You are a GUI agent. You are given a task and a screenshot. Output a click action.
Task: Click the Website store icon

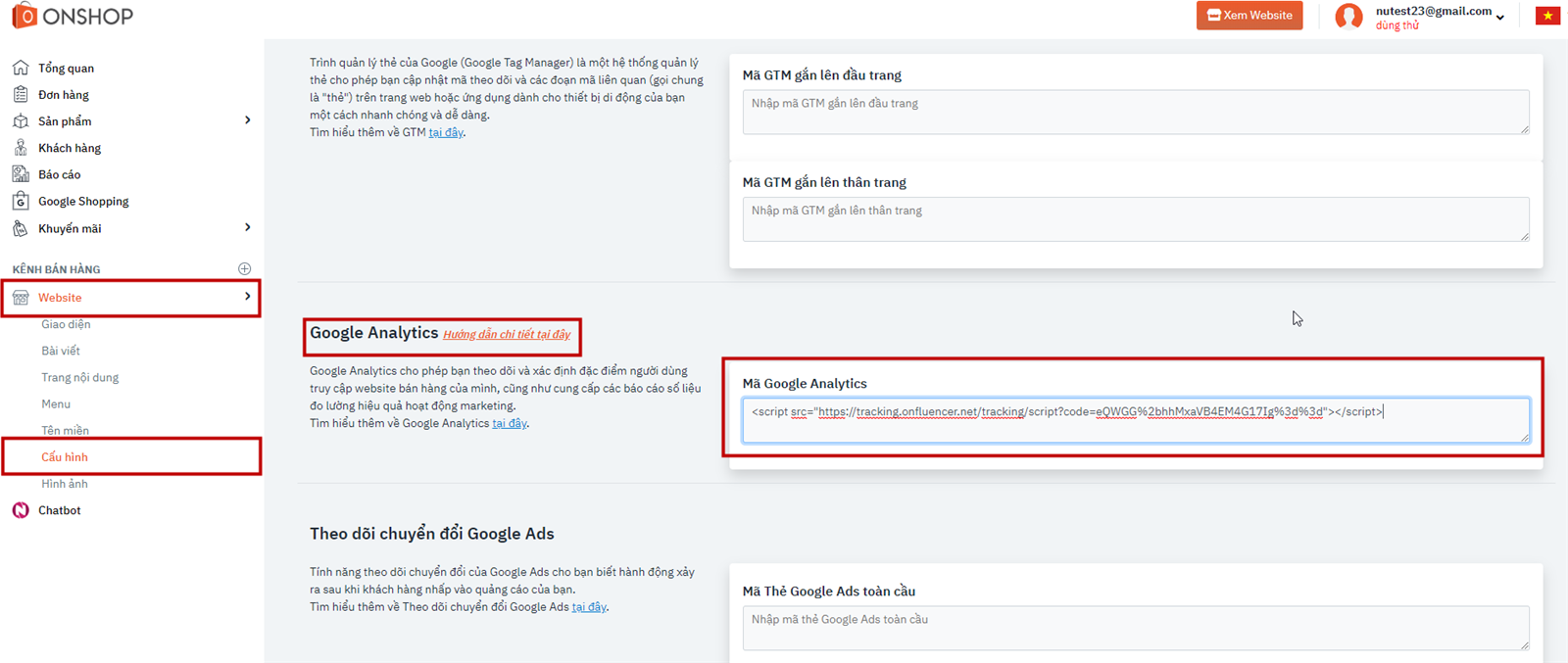pos(21,297)
